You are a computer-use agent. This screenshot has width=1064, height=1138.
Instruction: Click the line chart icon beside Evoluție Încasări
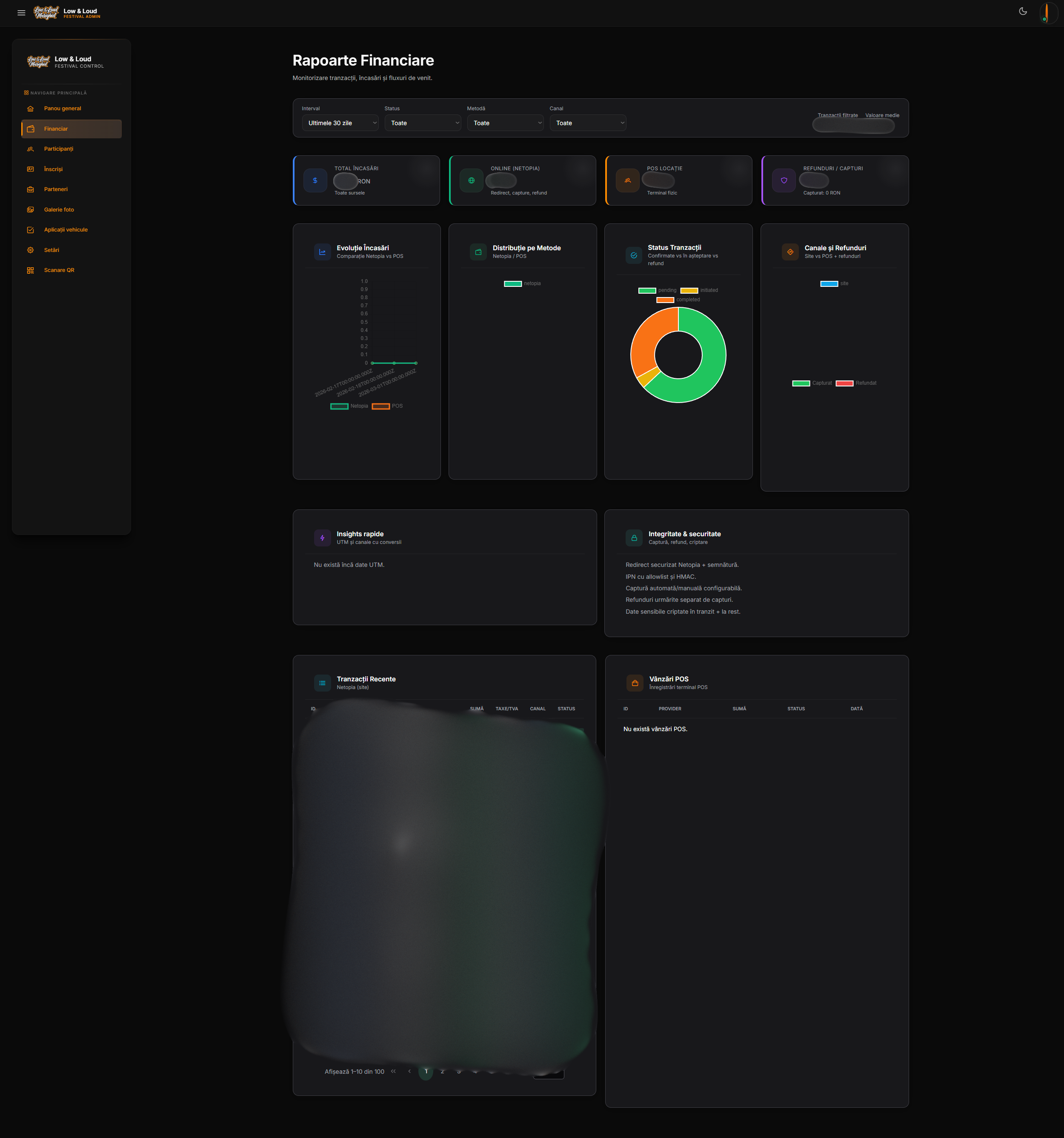[x=322, y=252]
